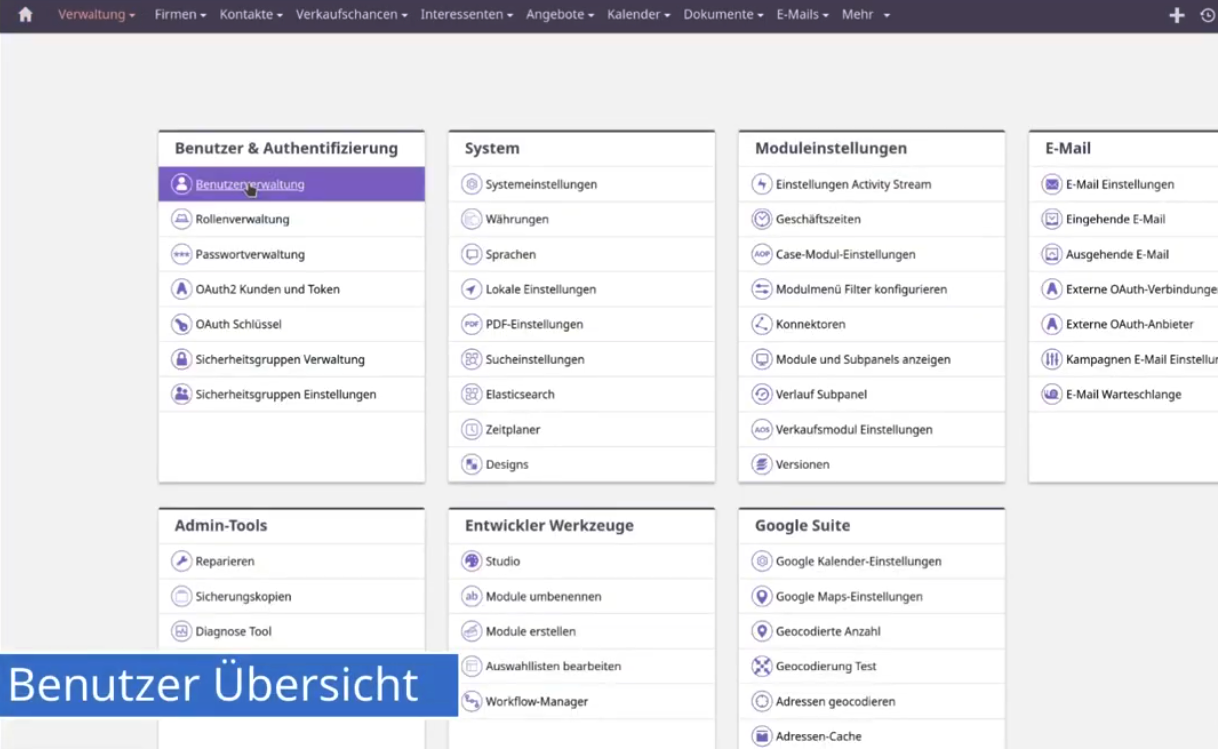Open recently viewed history icon
The height and width of the screenshot is (749, 1218).
pyautogui.click(x=1207, y=15)
